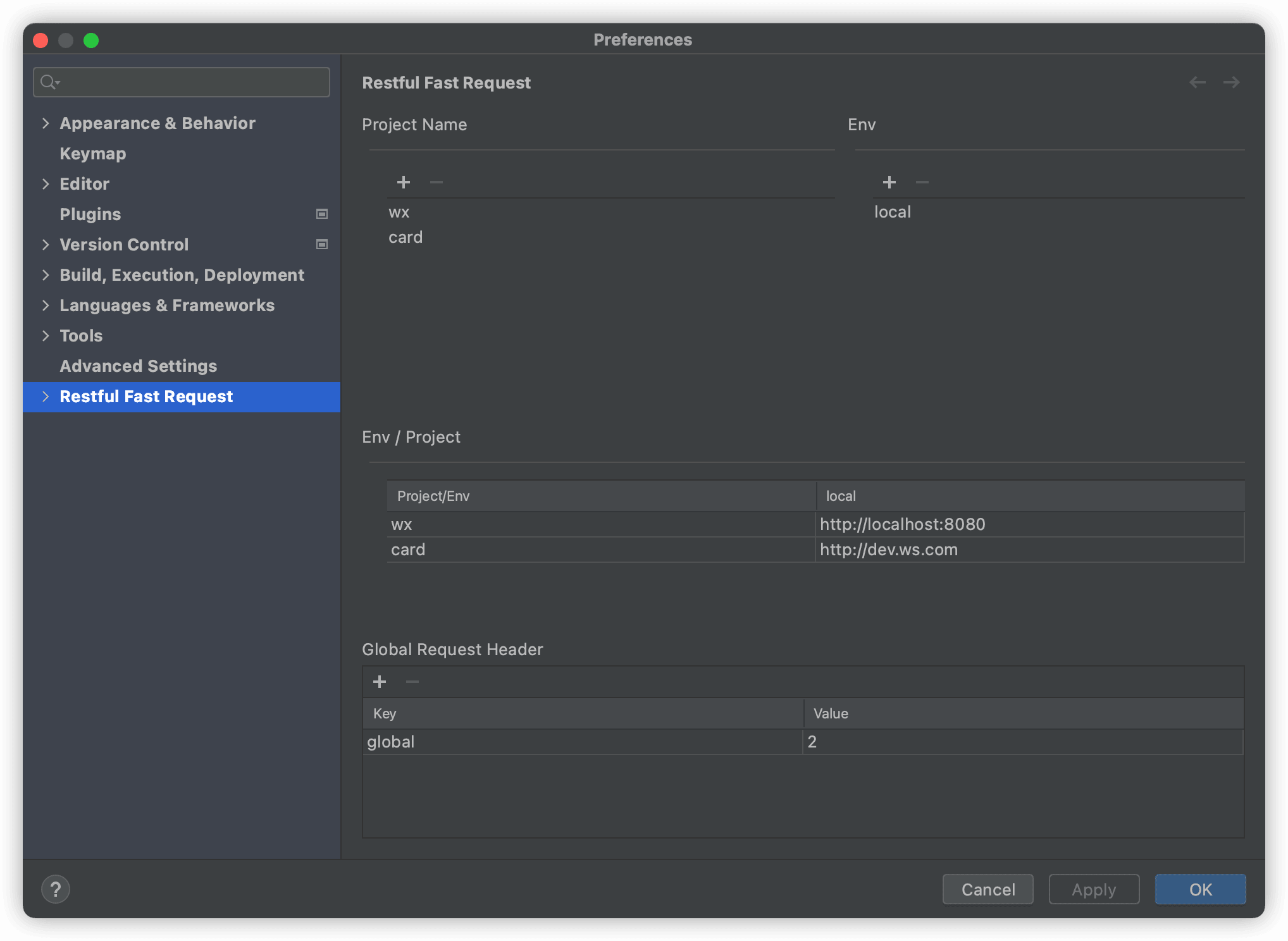Open the Advanced Settings page

pyautogui.click(x=138, y=366)
